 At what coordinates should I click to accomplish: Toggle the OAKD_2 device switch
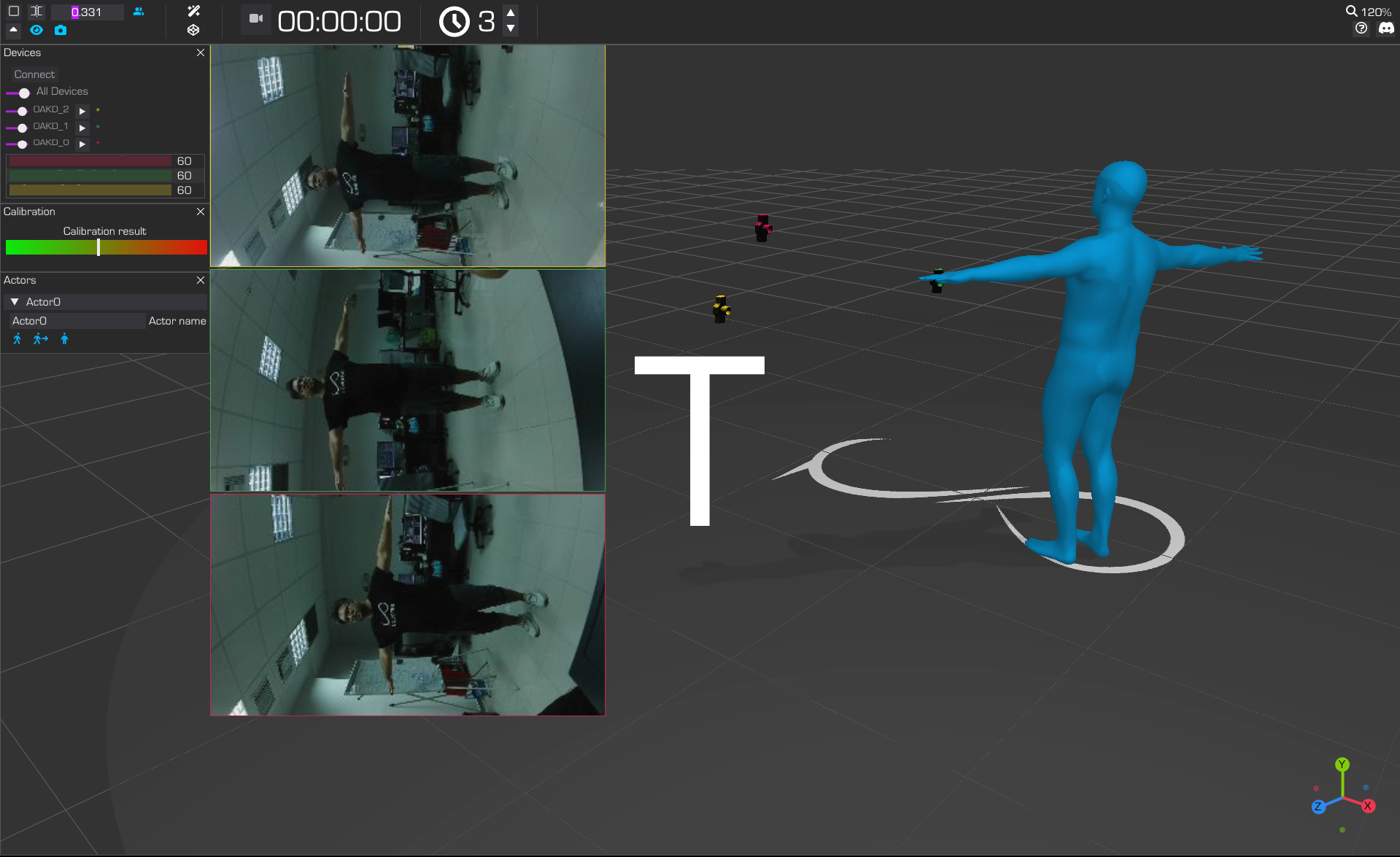(x=17, y=111)
